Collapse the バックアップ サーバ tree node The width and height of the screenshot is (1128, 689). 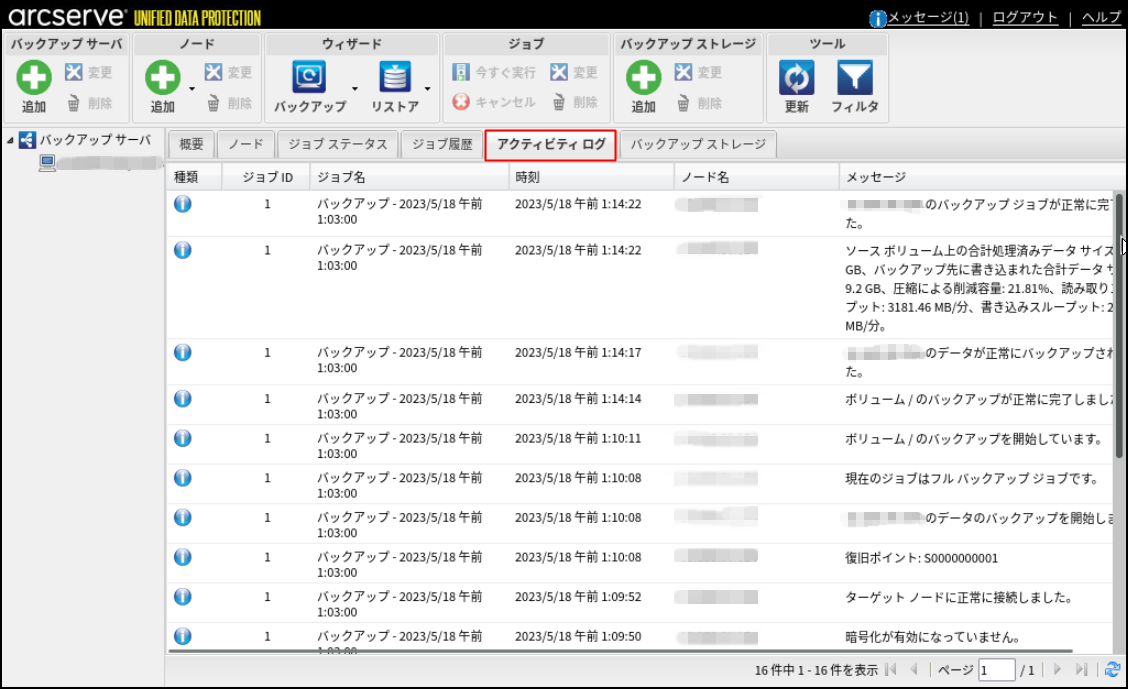(x=10, y=140)
